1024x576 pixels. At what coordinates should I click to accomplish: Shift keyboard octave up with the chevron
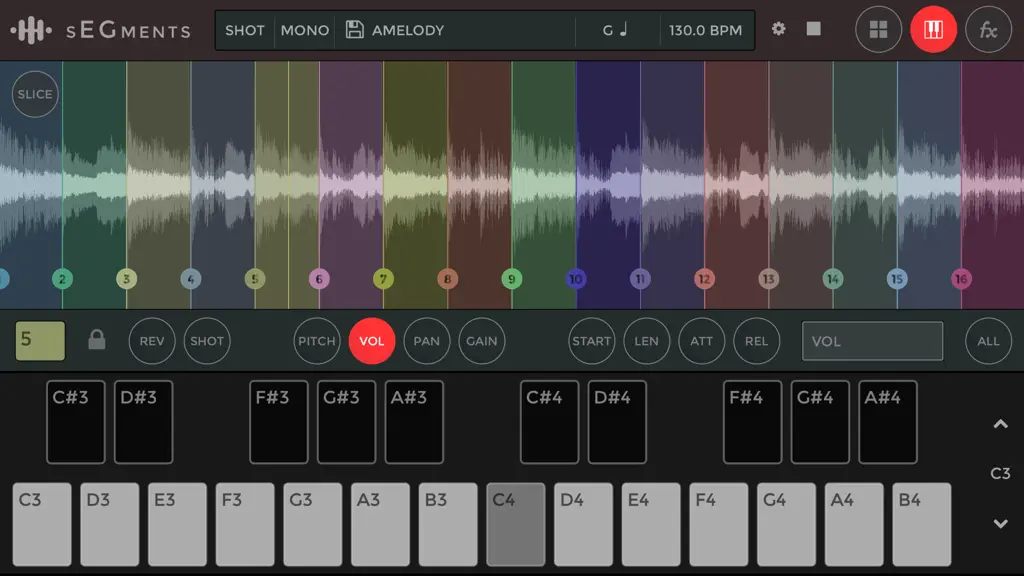point(1000,424)
